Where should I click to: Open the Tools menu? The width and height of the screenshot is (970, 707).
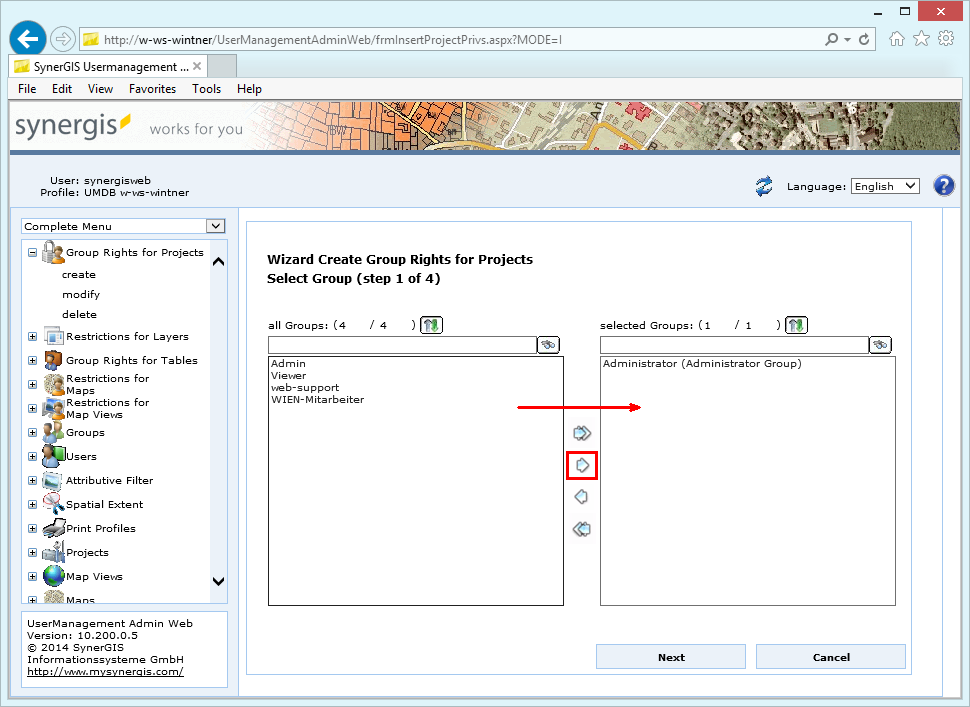tap(206, 88)
